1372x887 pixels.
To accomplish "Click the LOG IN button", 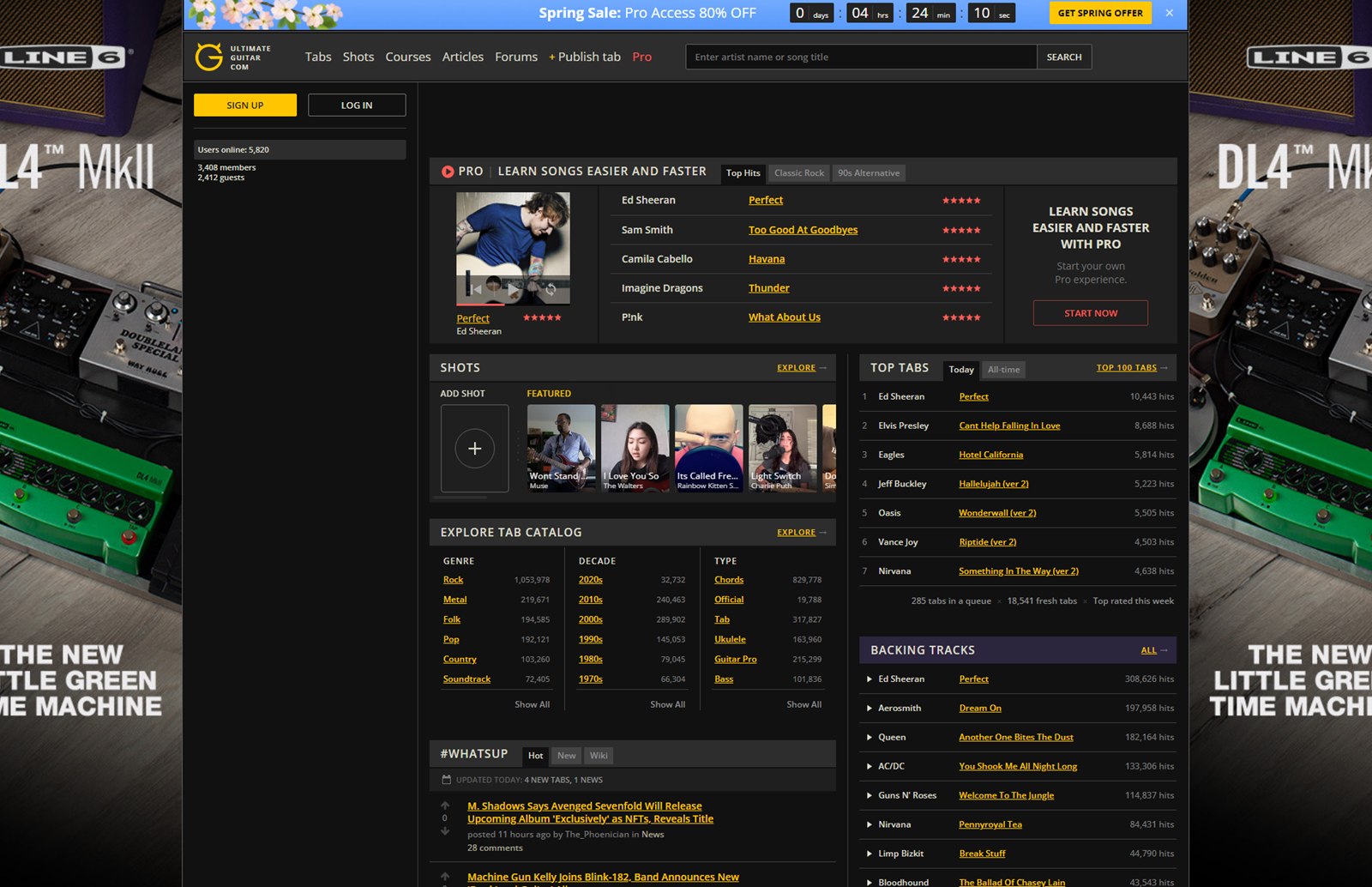I will (357, 105).
